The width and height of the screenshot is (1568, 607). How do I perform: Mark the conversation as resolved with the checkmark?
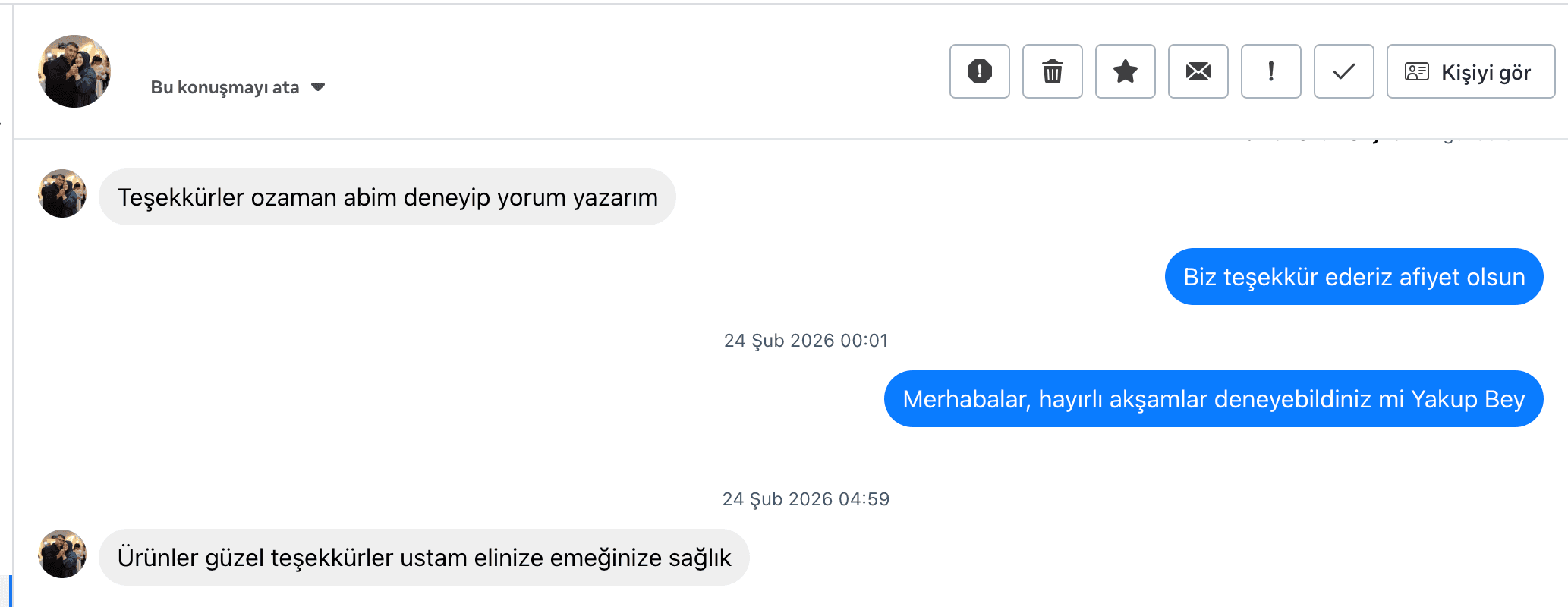point(1343,71)
